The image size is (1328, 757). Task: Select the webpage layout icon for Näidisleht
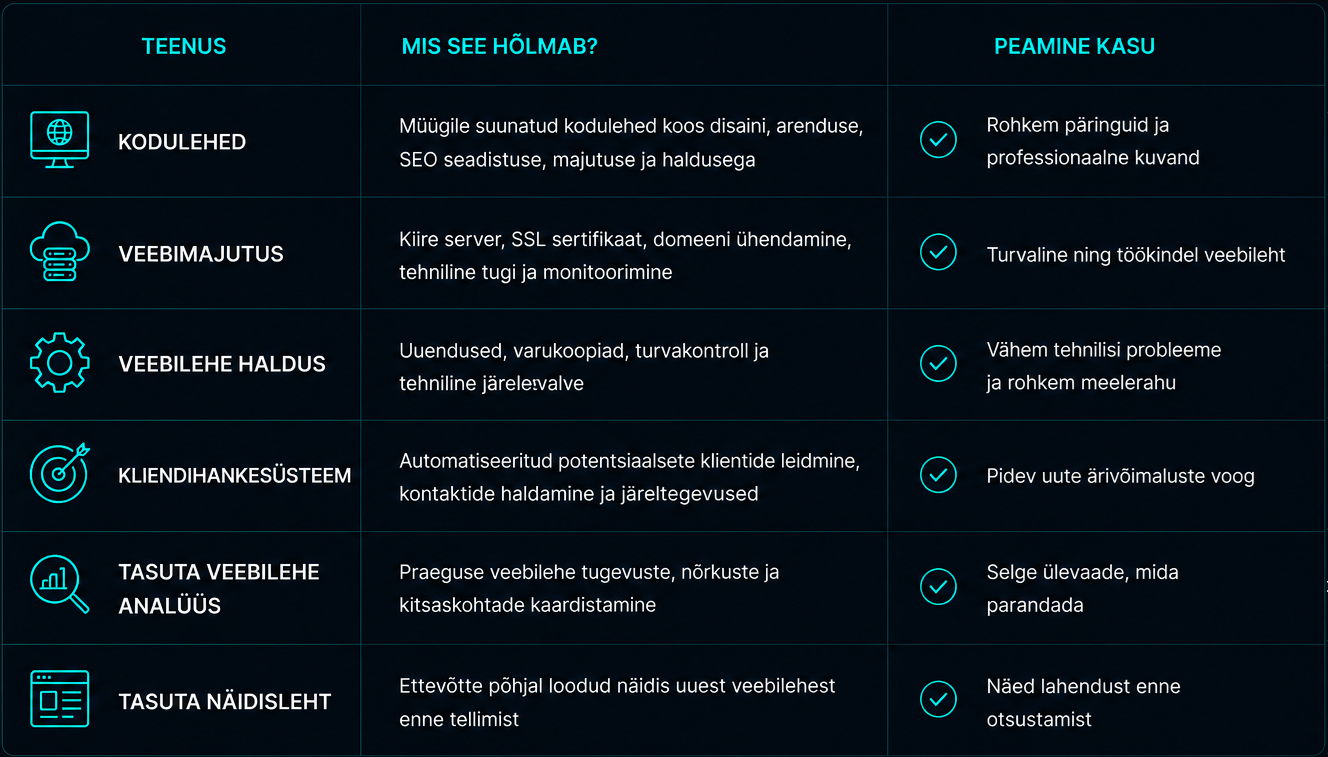59,698
